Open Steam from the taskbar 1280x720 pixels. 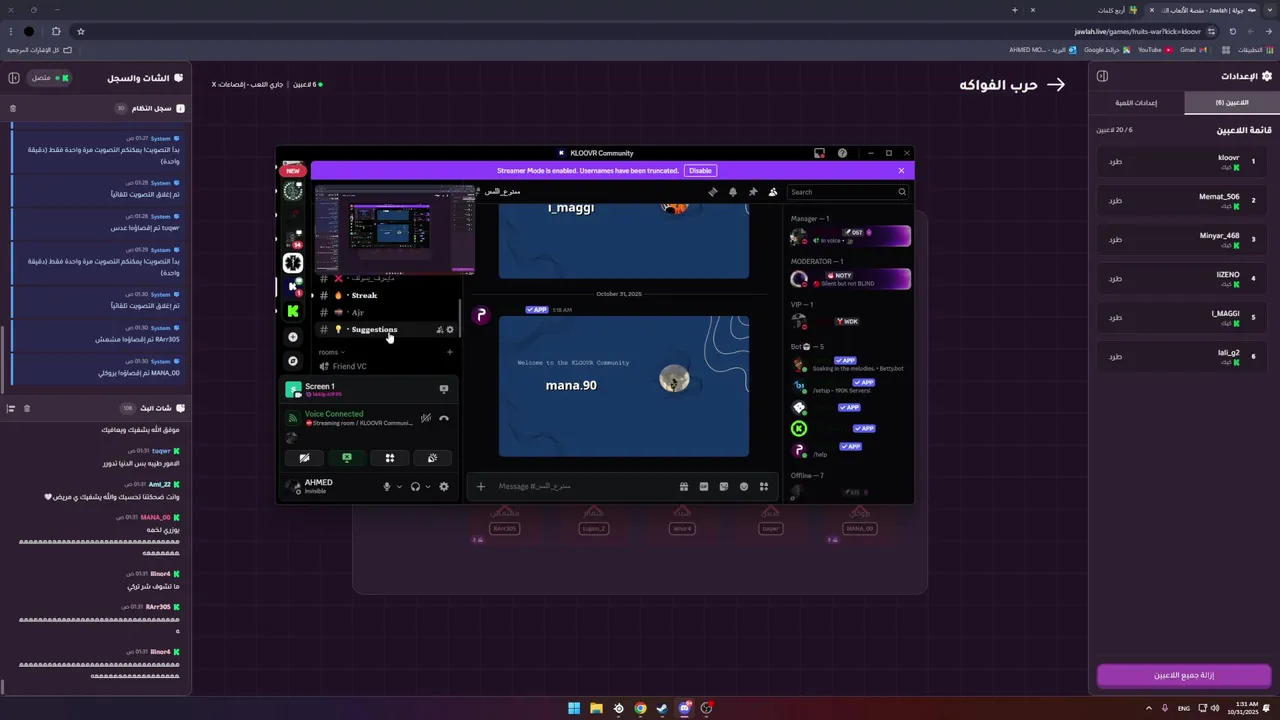(x=662, y=708)
